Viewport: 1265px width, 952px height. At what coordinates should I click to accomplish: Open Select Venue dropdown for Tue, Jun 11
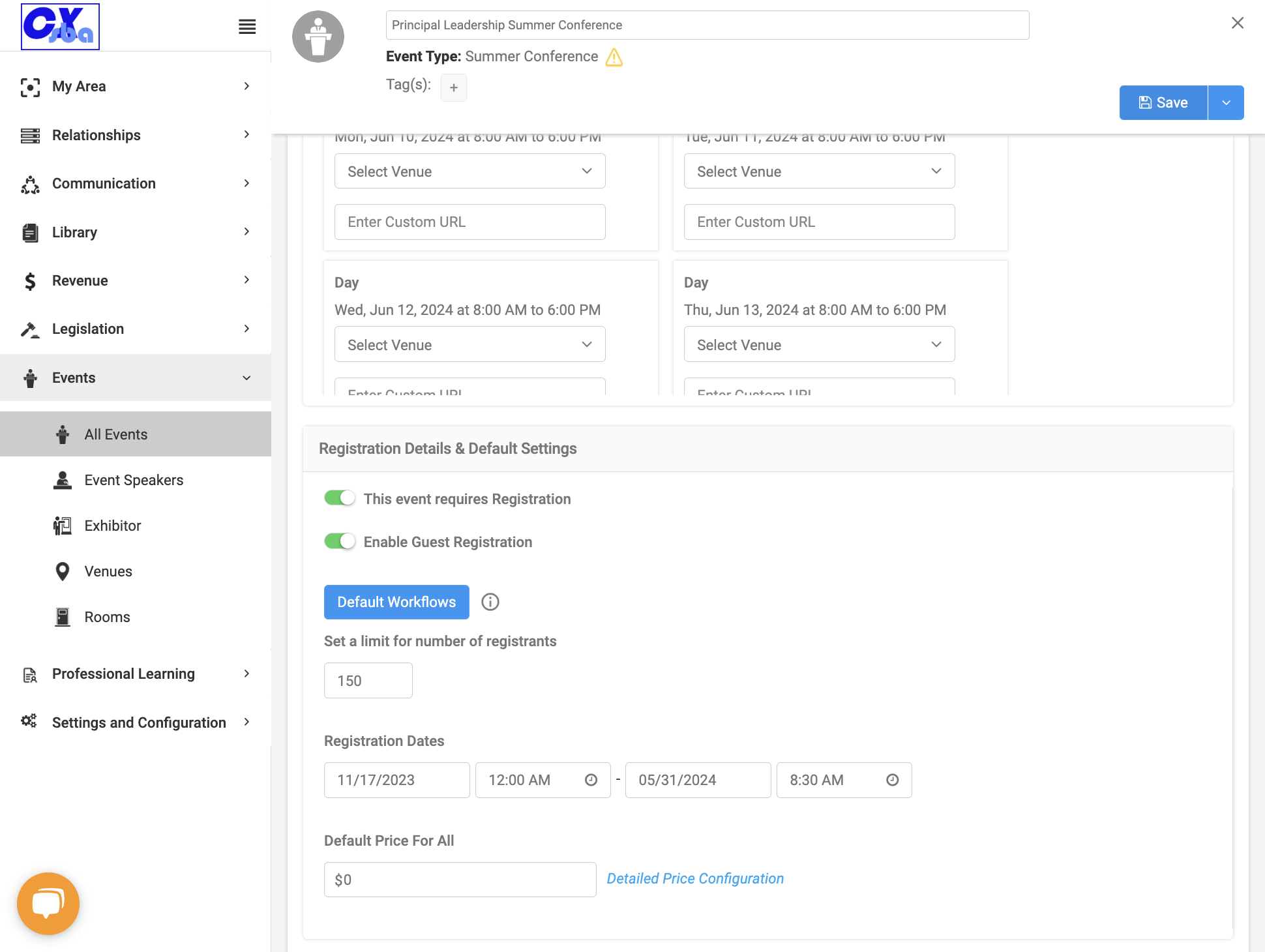coord(819,171)
